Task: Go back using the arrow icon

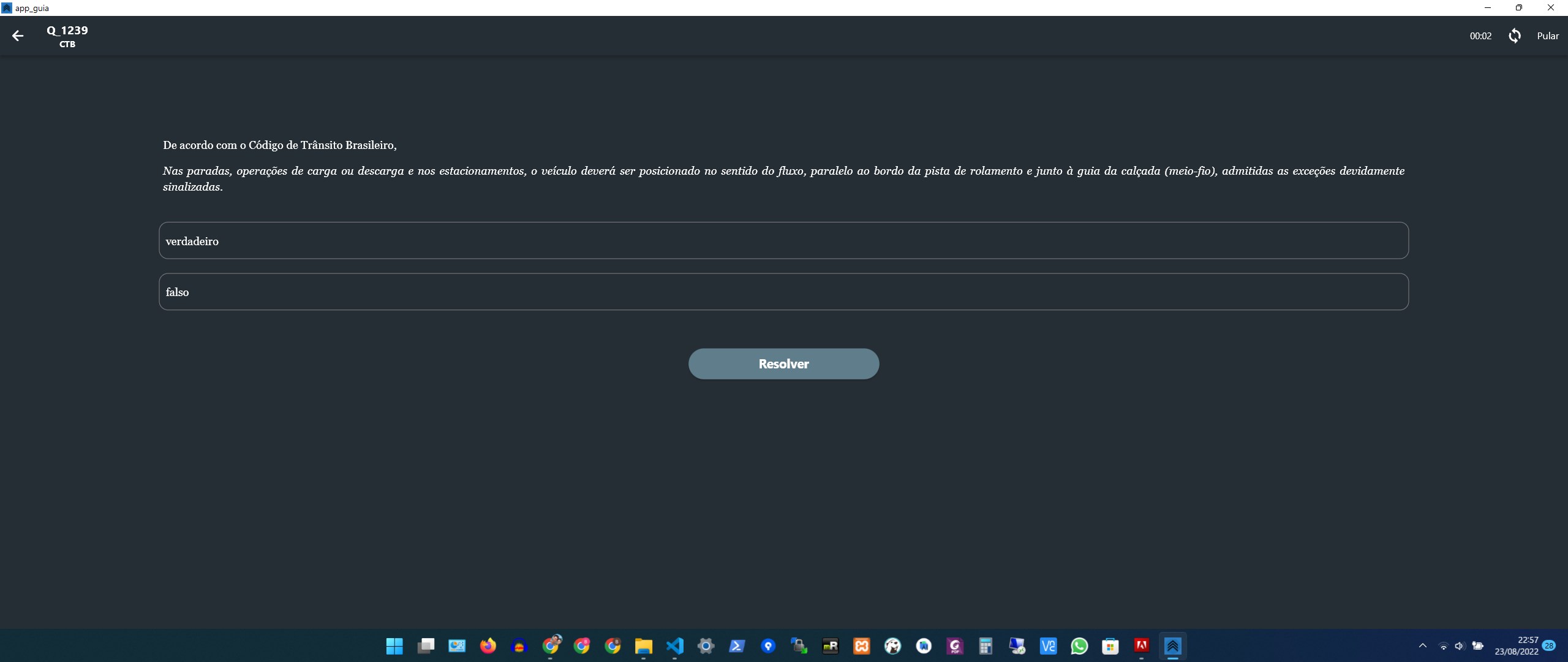Action: coord(18,36)
